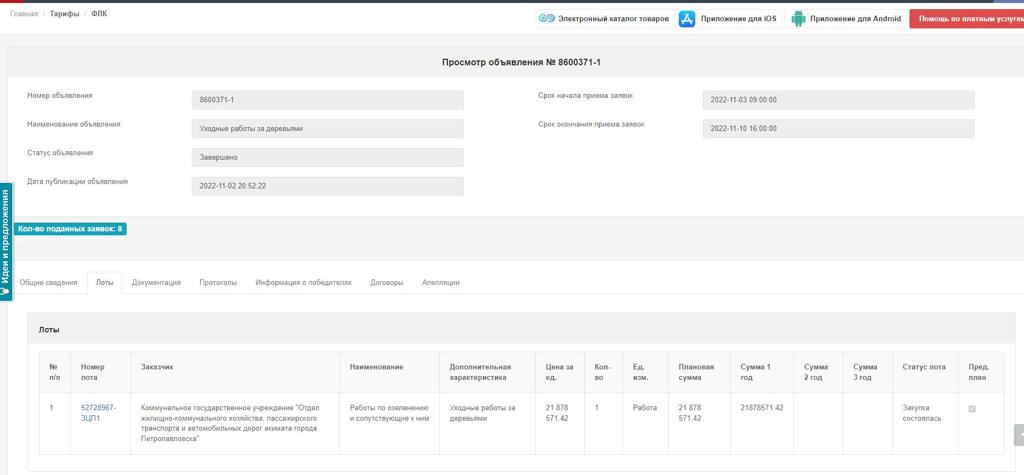1024x475 pixels.
Task: Click the Номер объявления field
Action: click(x=327, y=100)
